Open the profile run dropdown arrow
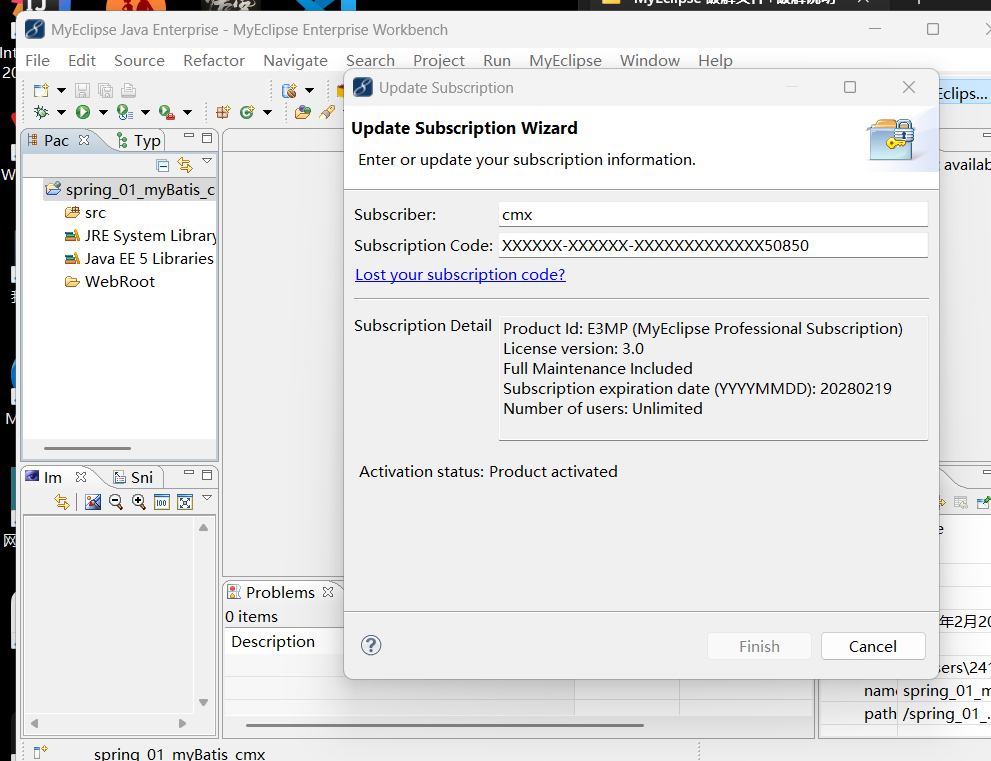991x761 pixels. (x=145, y=113)
